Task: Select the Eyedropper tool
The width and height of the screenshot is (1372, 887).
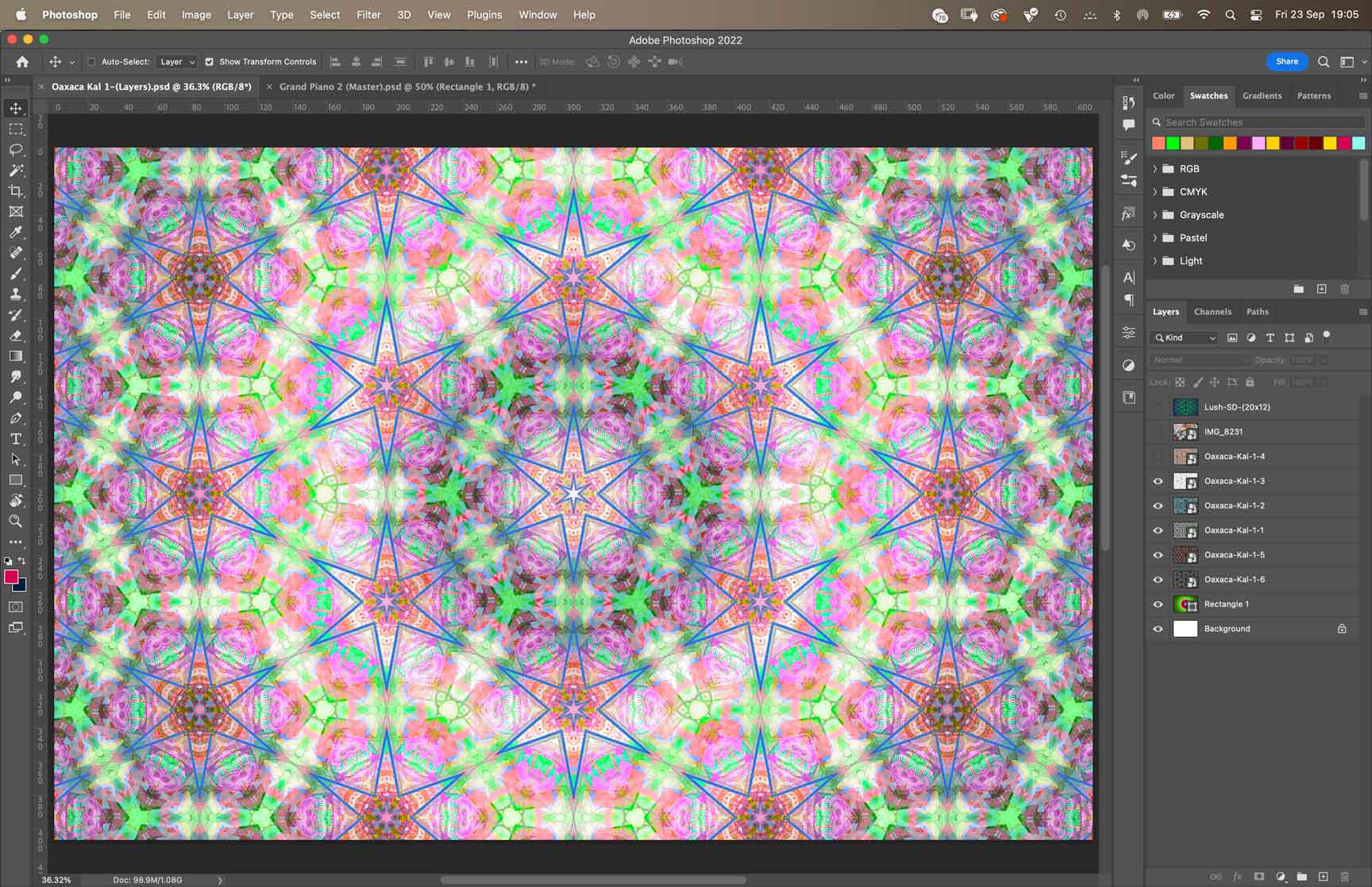Action: (16, 232)
